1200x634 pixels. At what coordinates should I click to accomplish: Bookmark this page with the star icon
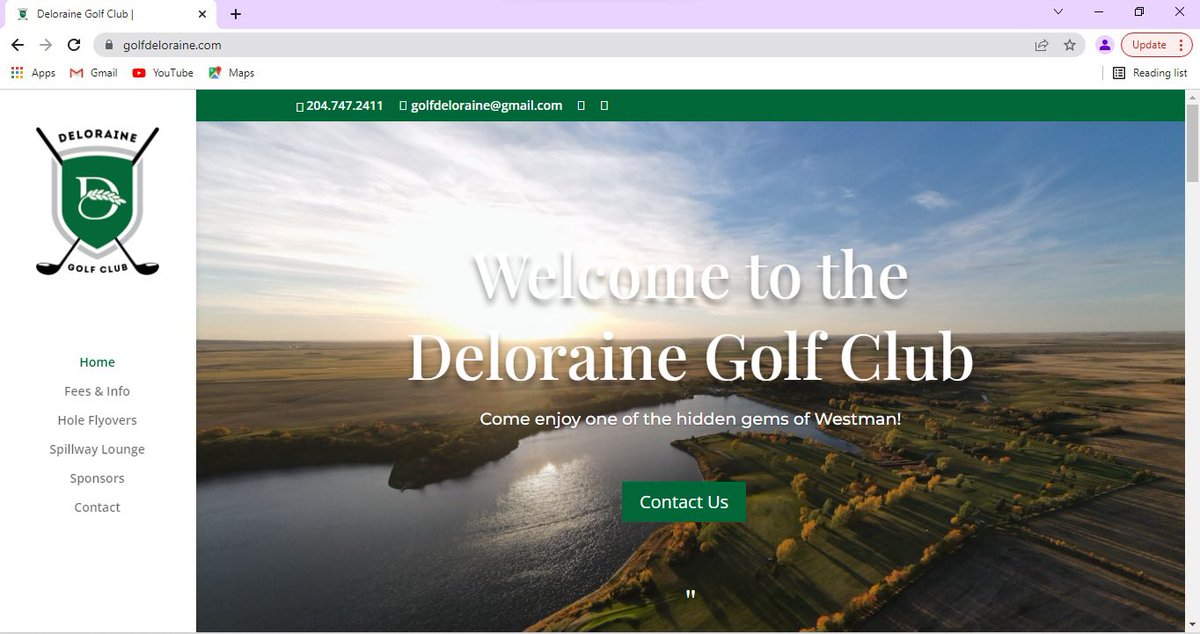coord(1070,44)
